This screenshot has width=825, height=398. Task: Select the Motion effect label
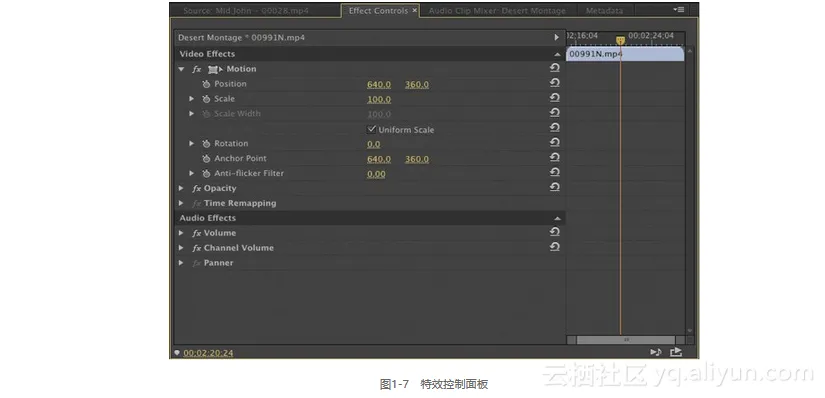(242, 69)
